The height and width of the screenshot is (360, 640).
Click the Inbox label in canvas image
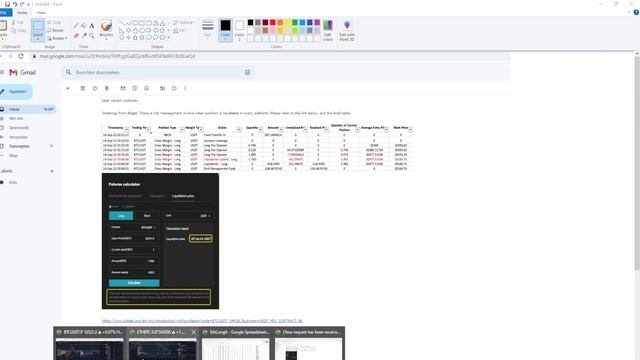coord(14,109)
